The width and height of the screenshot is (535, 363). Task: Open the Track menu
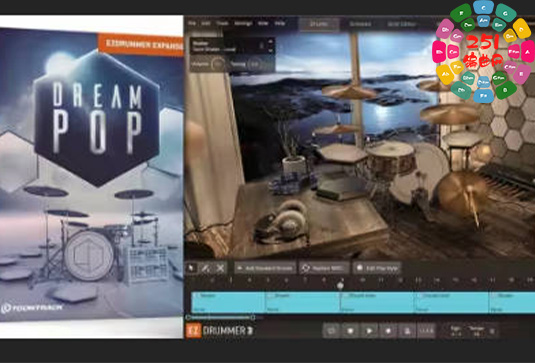[222, 23]
